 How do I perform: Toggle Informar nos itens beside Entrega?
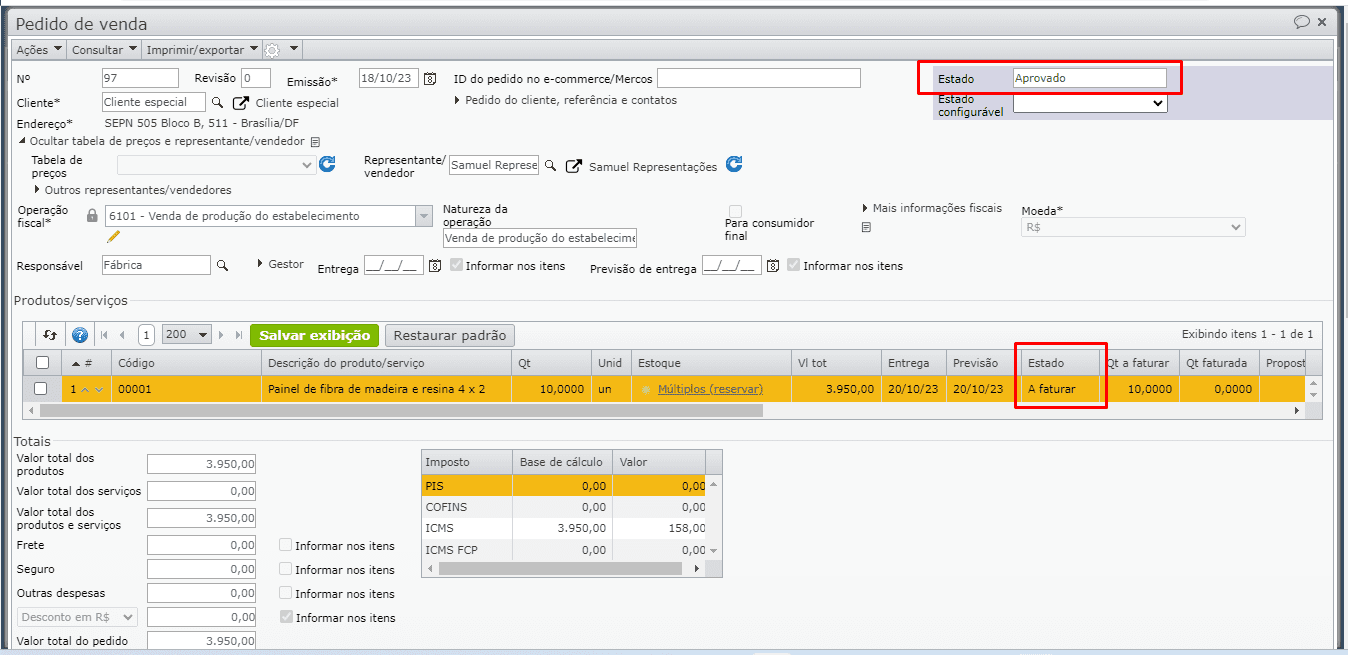(456, 265)
